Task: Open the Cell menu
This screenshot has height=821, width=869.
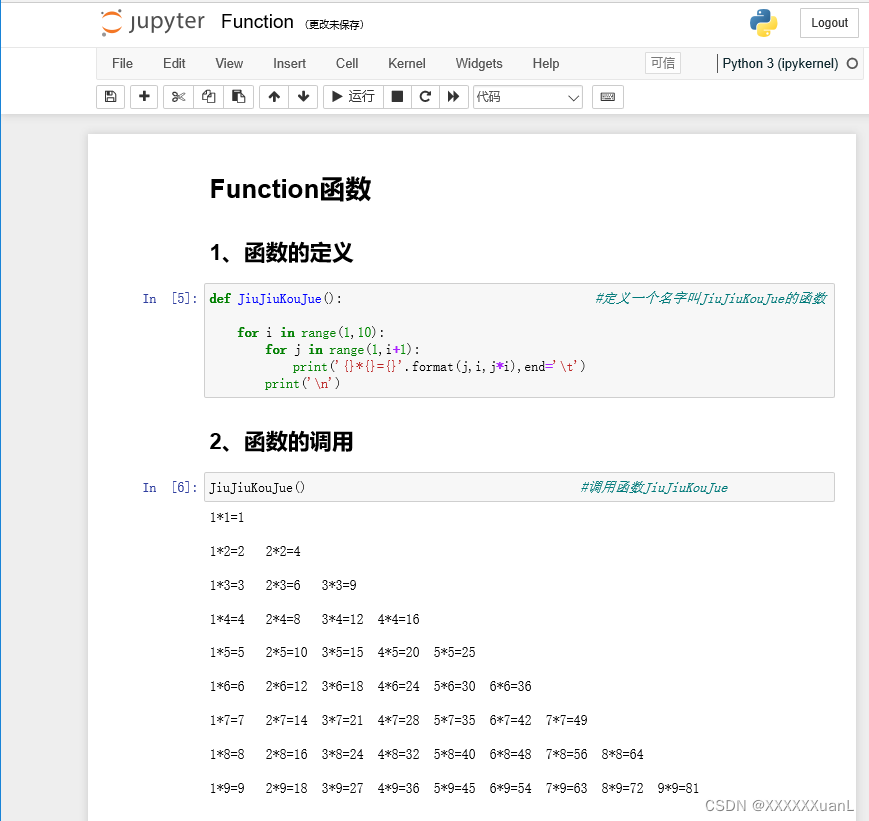Action: pyautogui.click(x=346, y=63)
